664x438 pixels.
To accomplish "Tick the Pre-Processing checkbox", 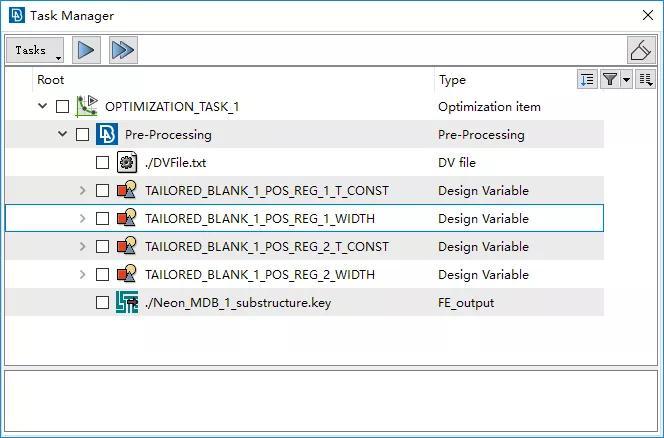I will pos(82,135).
